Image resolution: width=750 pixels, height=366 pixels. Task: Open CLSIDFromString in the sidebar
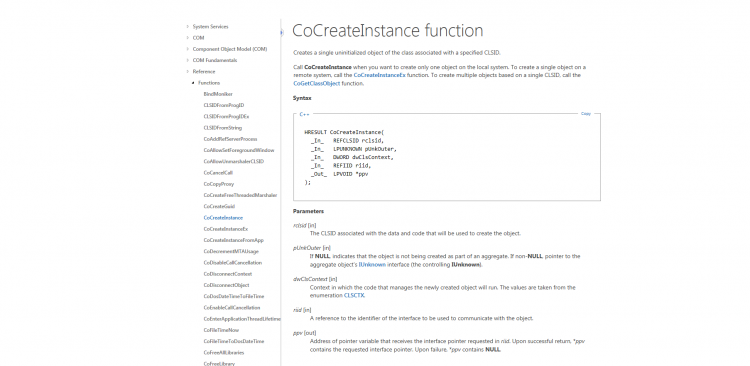tap(222, 128)
